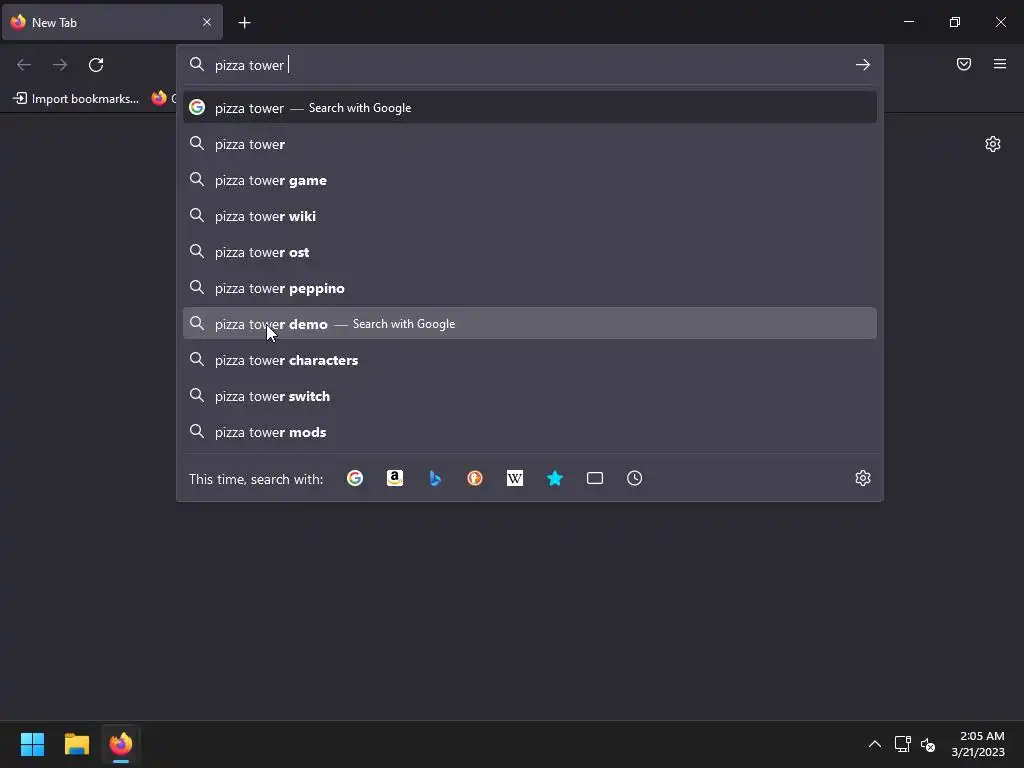
Task: Open a new tab with plus button
Action: click(x=244, y=23)
